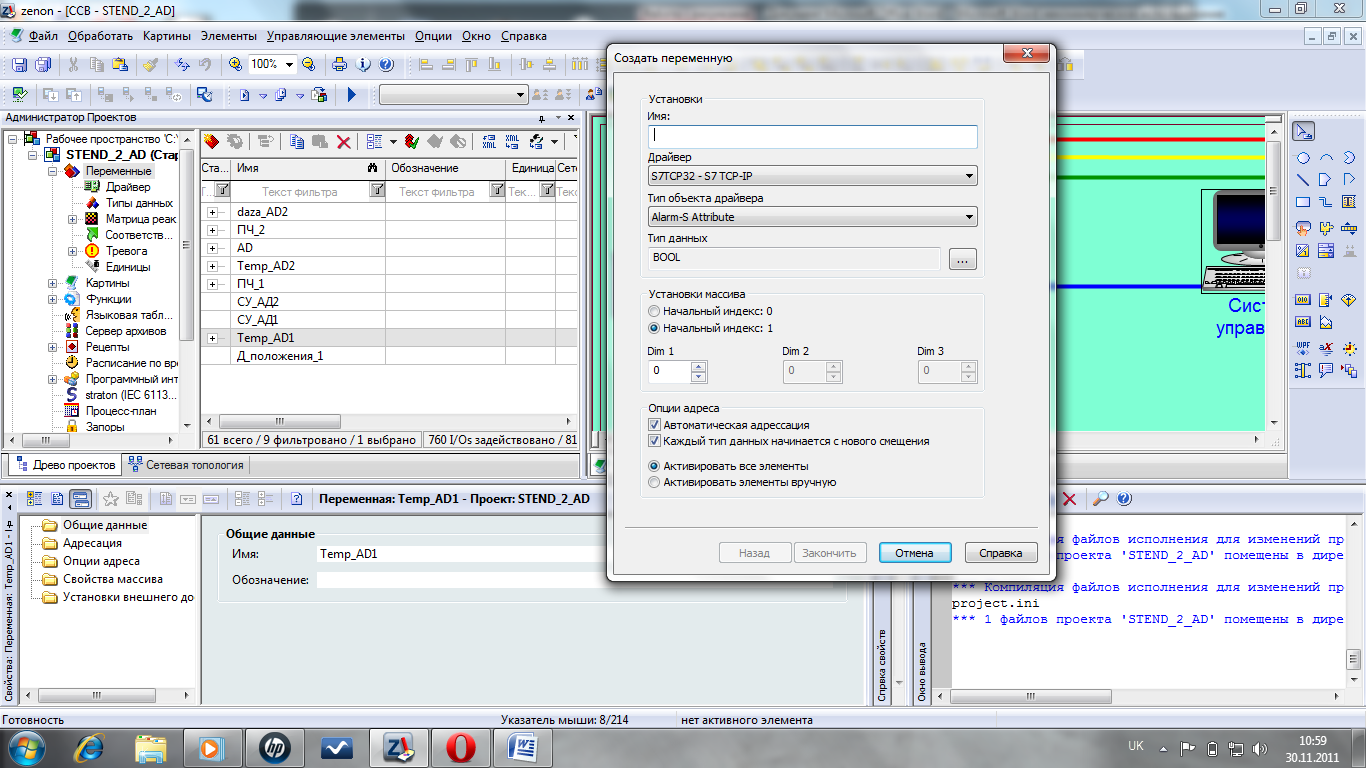Select Активировать элементы вручную radio button
Viewport: 1366px width, 768px height.
point(655,482)
